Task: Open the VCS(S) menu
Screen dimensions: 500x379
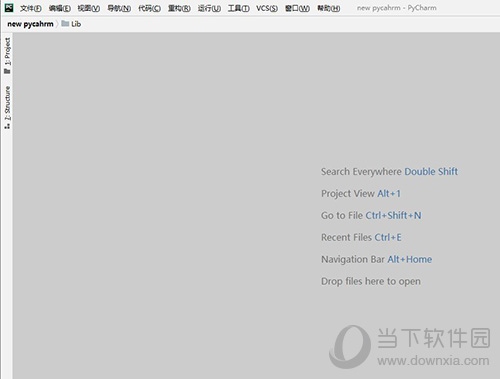Action: coord(267,8)
